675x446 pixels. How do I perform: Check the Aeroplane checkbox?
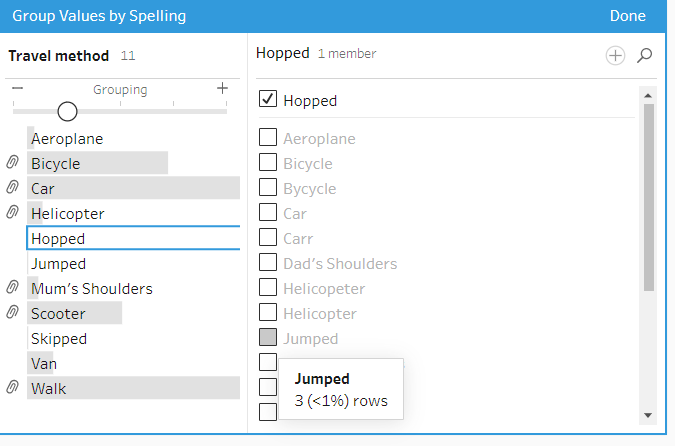pos(268,138)
